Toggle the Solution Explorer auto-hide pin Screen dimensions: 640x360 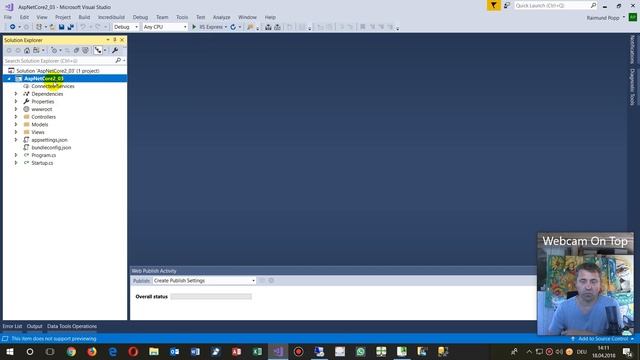pos(115,40)
